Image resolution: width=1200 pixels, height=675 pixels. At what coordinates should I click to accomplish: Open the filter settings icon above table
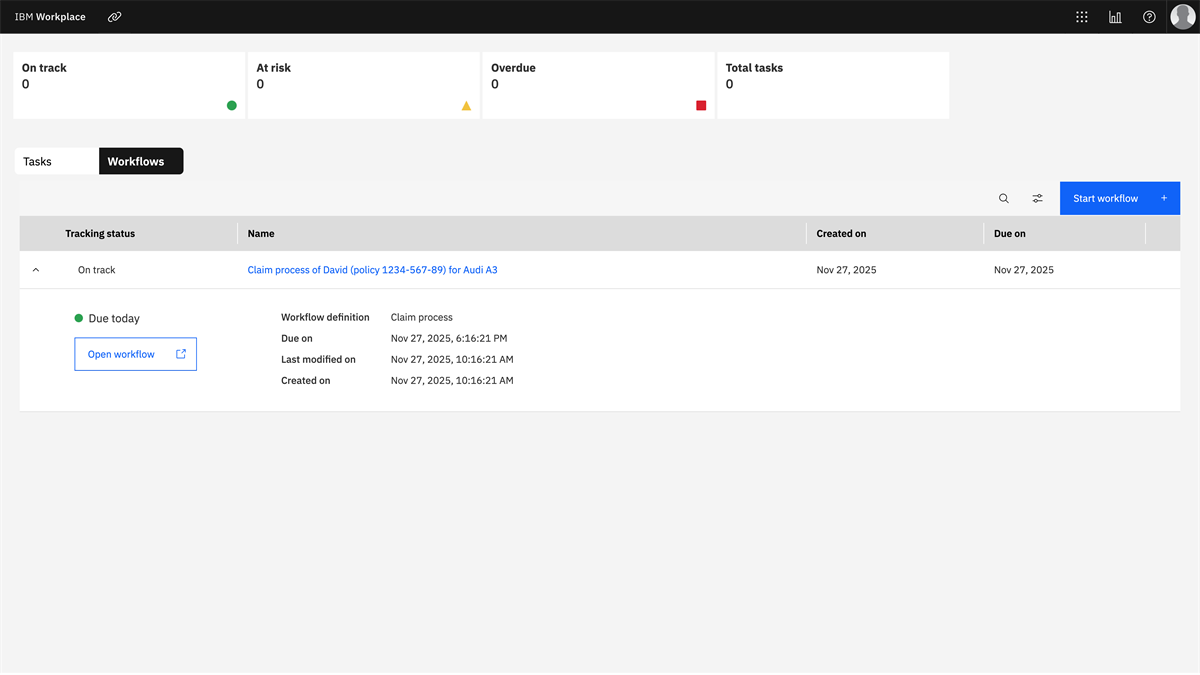(x=1038, y=198)
